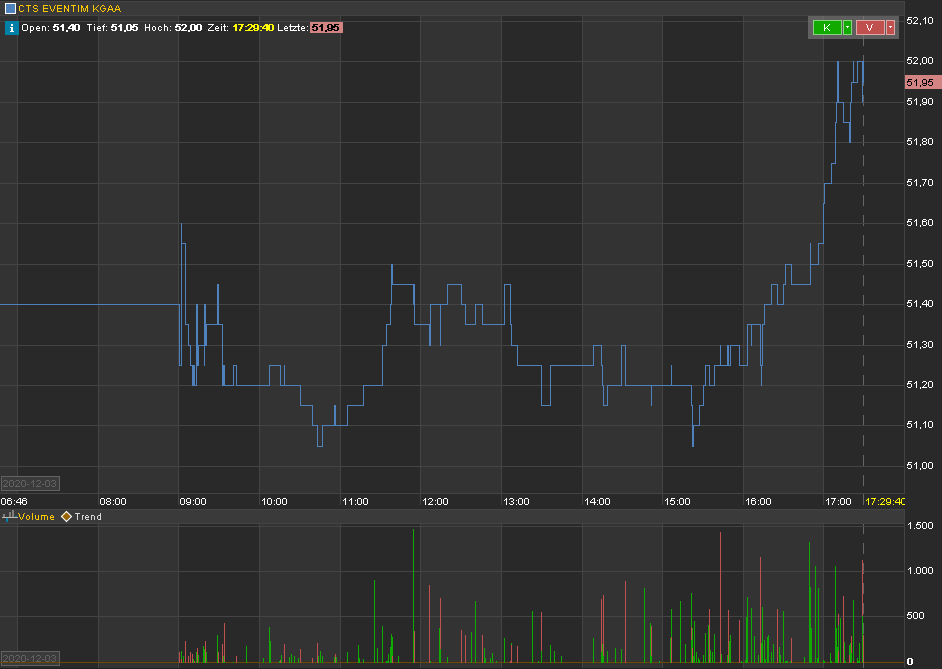Click the orange Trend diamond icon
The image size is (942, 669).
point(67,517)
